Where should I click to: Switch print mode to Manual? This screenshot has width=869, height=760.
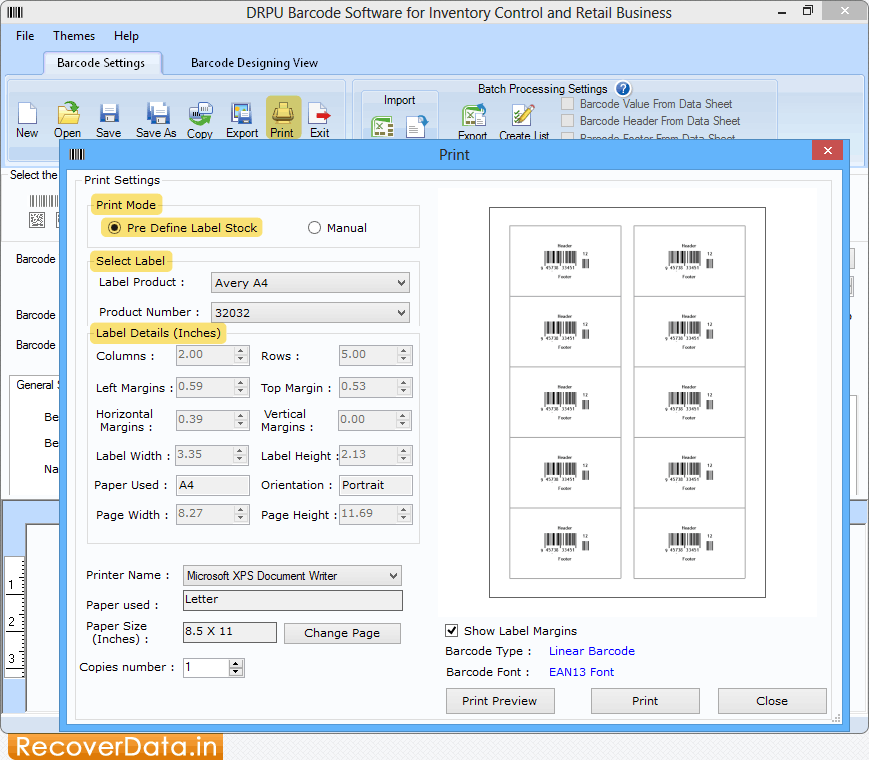click(313, 227)
